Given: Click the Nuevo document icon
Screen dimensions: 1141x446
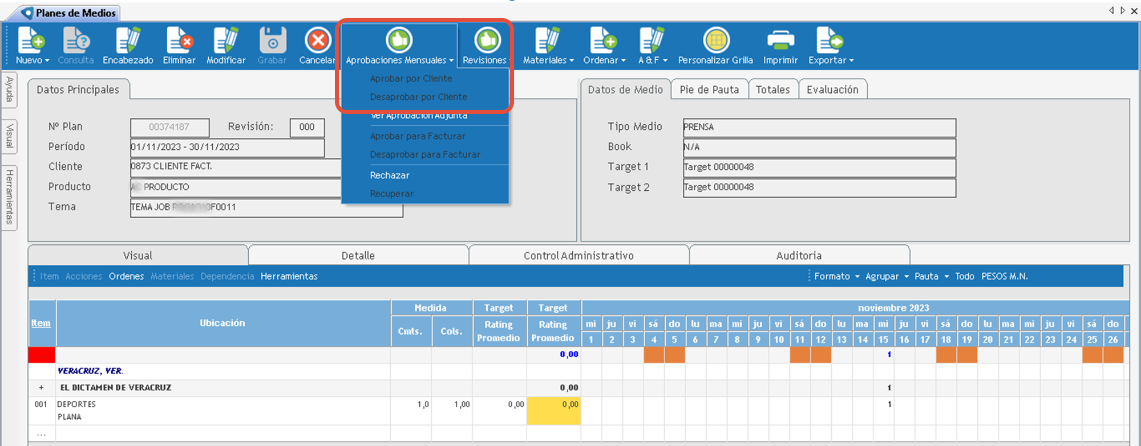Looking at the screenshot, I should [x=31, y=39].
